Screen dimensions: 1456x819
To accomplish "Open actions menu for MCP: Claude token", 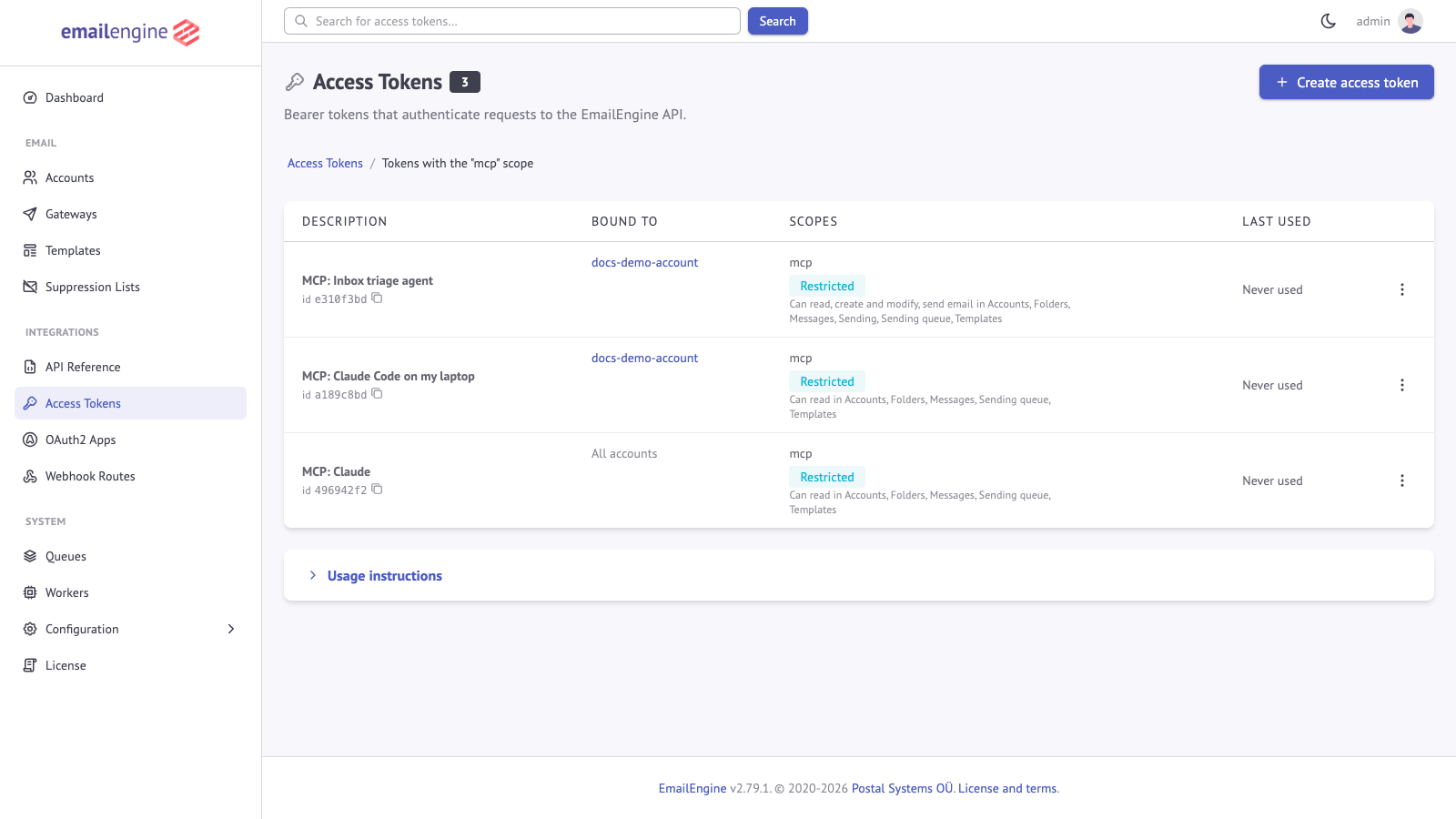I will [x=1402, y=480].
